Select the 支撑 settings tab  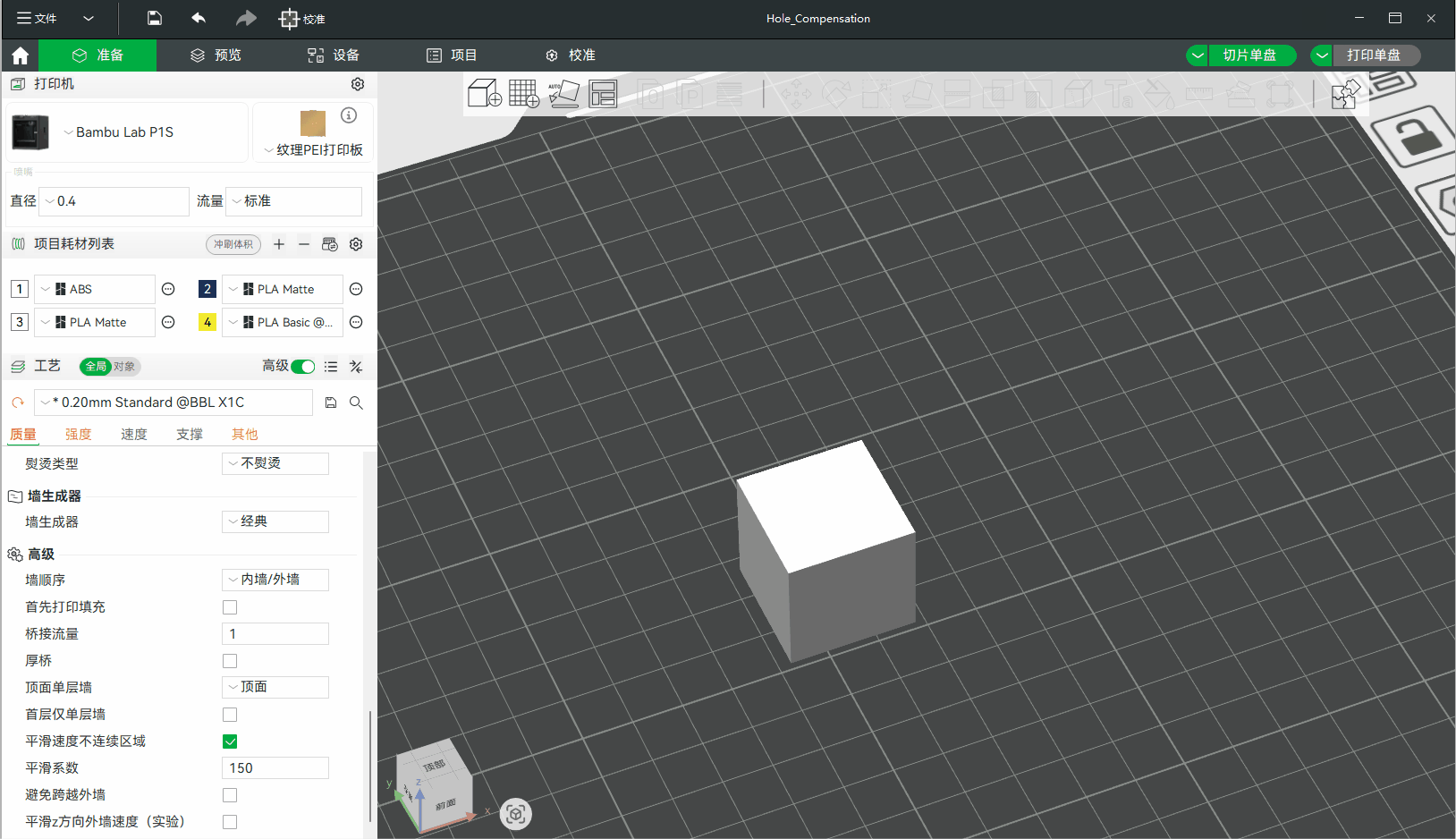click(190, 435)
